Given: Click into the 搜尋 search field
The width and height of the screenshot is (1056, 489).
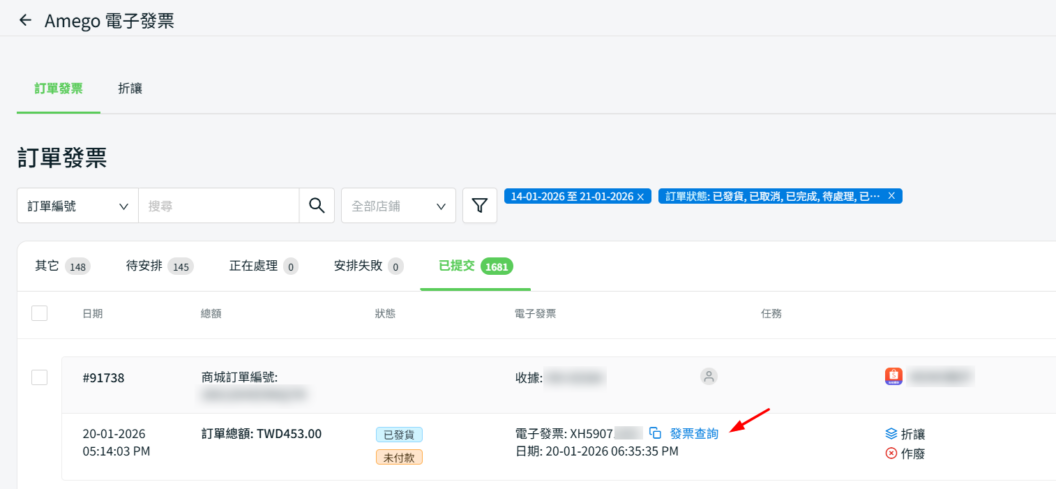Looking at the screenshot, I should (218, 206).
